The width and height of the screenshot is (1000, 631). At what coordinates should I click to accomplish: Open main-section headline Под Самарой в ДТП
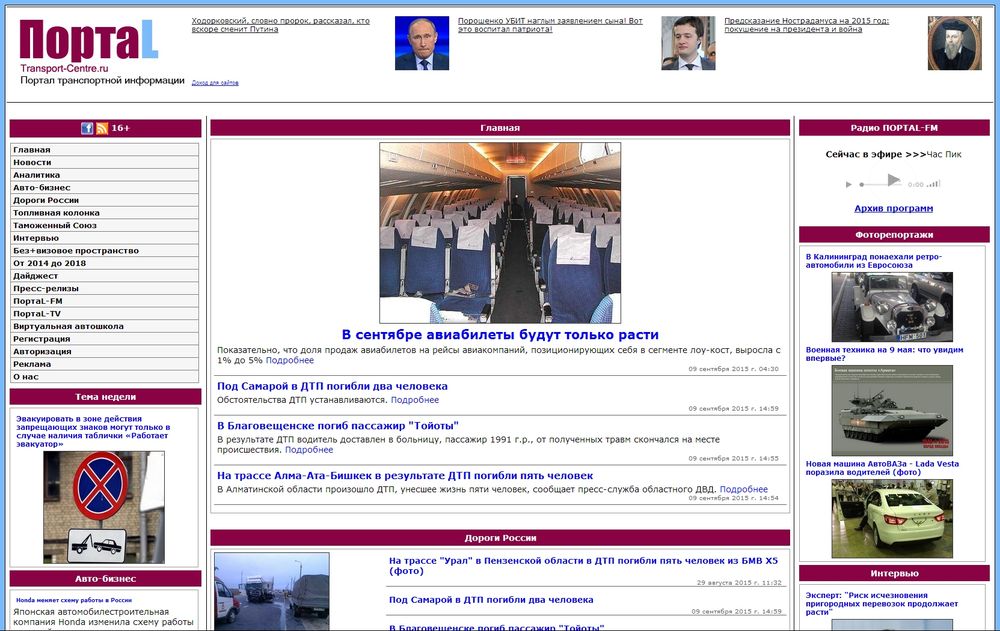click(332, 386)
